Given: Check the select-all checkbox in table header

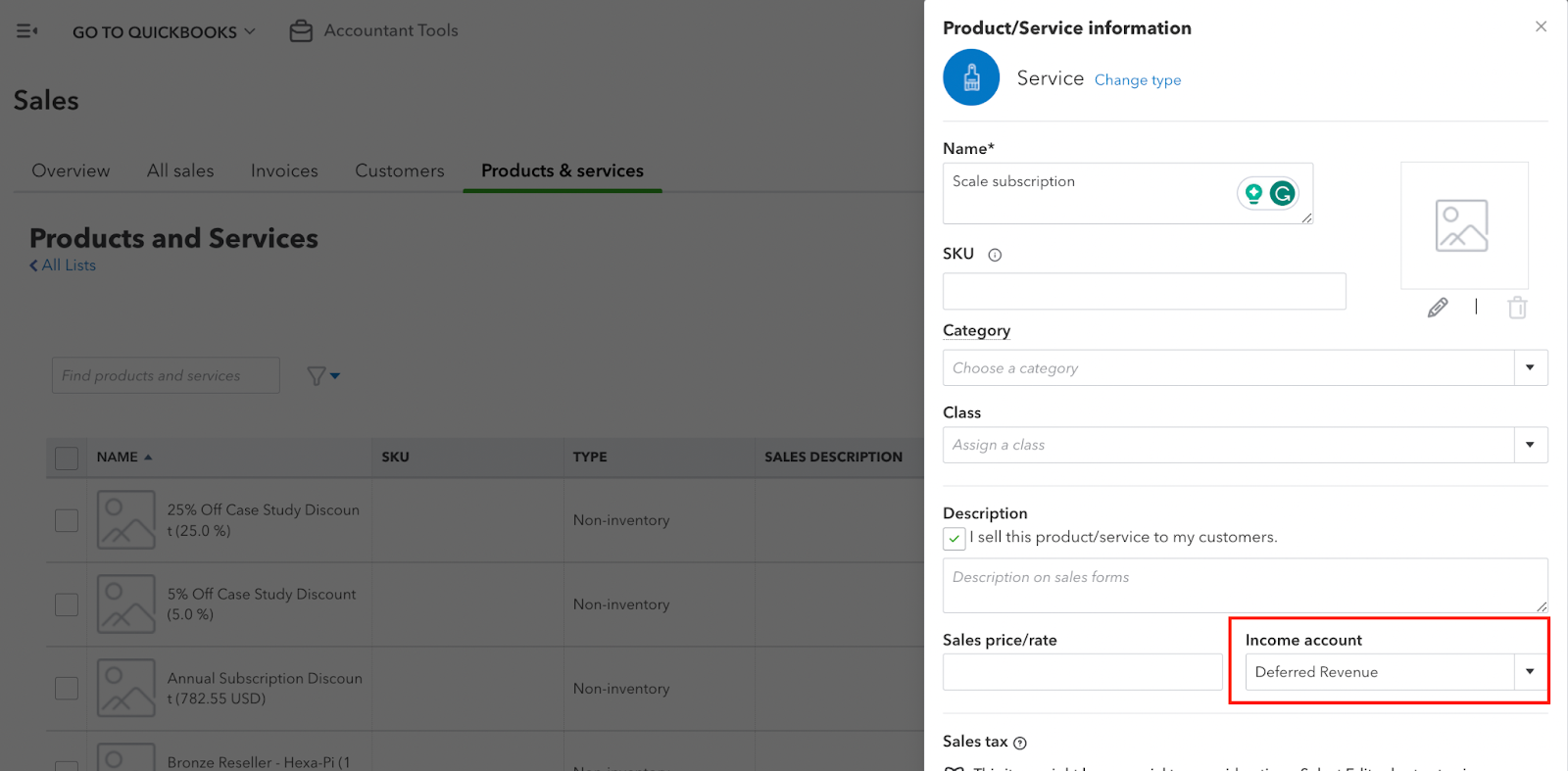Looking at the screenshot, I should (x=67, y=458).
